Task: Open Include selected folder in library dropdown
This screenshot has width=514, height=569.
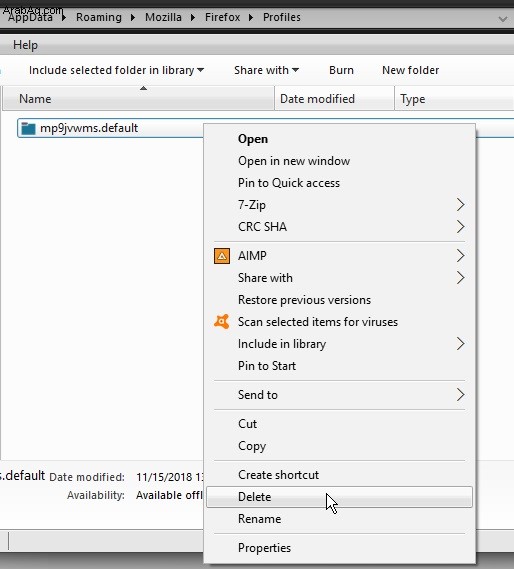Action: point(116,70)
